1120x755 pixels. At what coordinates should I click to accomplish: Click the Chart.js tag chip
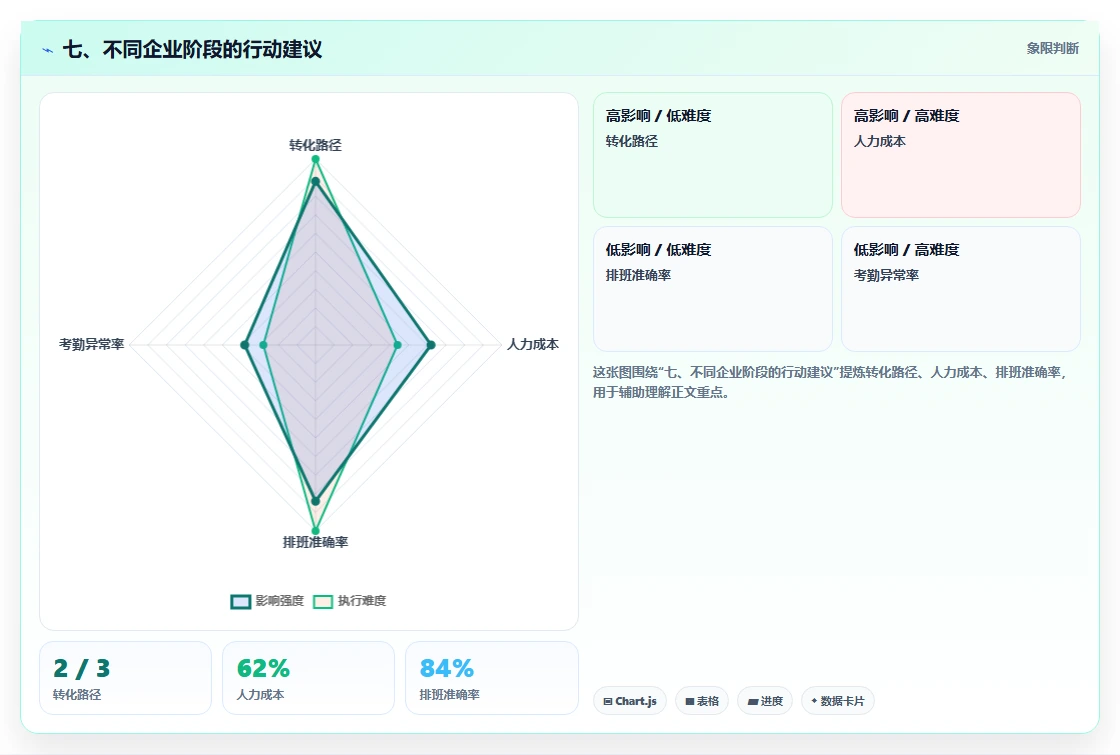pos(629,701)
